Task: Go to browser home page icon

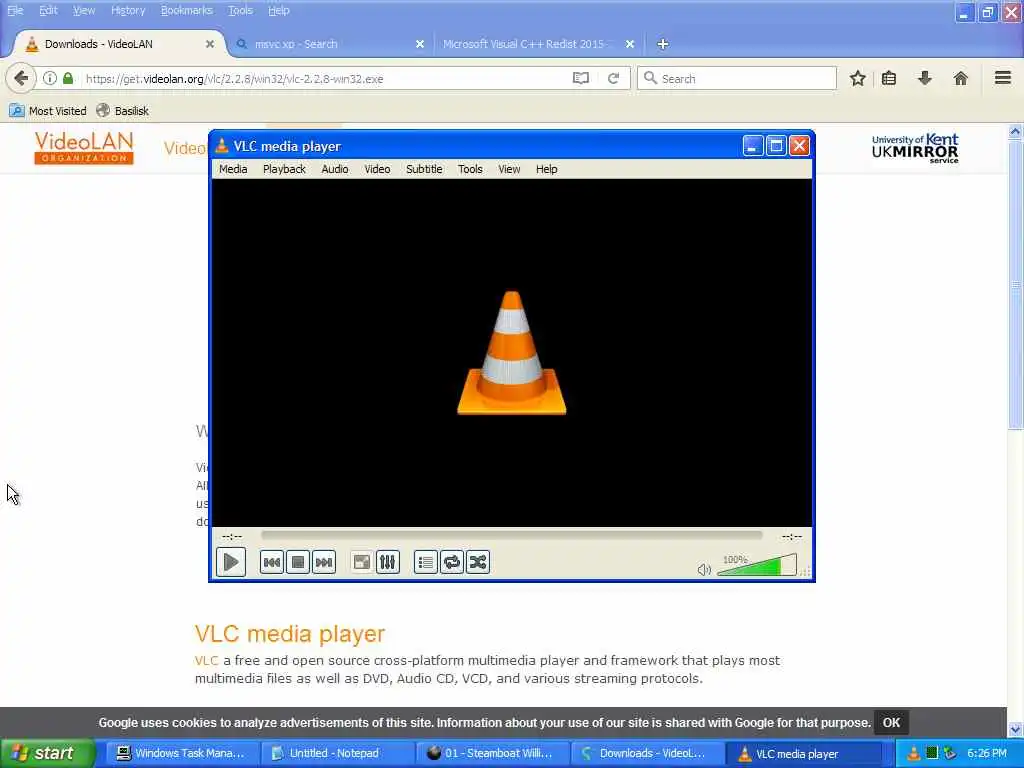Action: [961, 78]
